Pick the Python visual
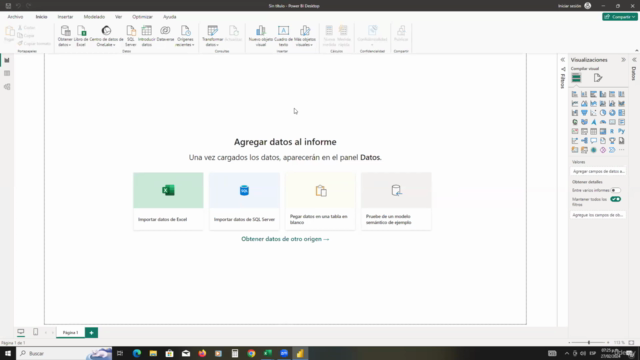This screenshot has width=640, height=360. click(x=622, y=131)
